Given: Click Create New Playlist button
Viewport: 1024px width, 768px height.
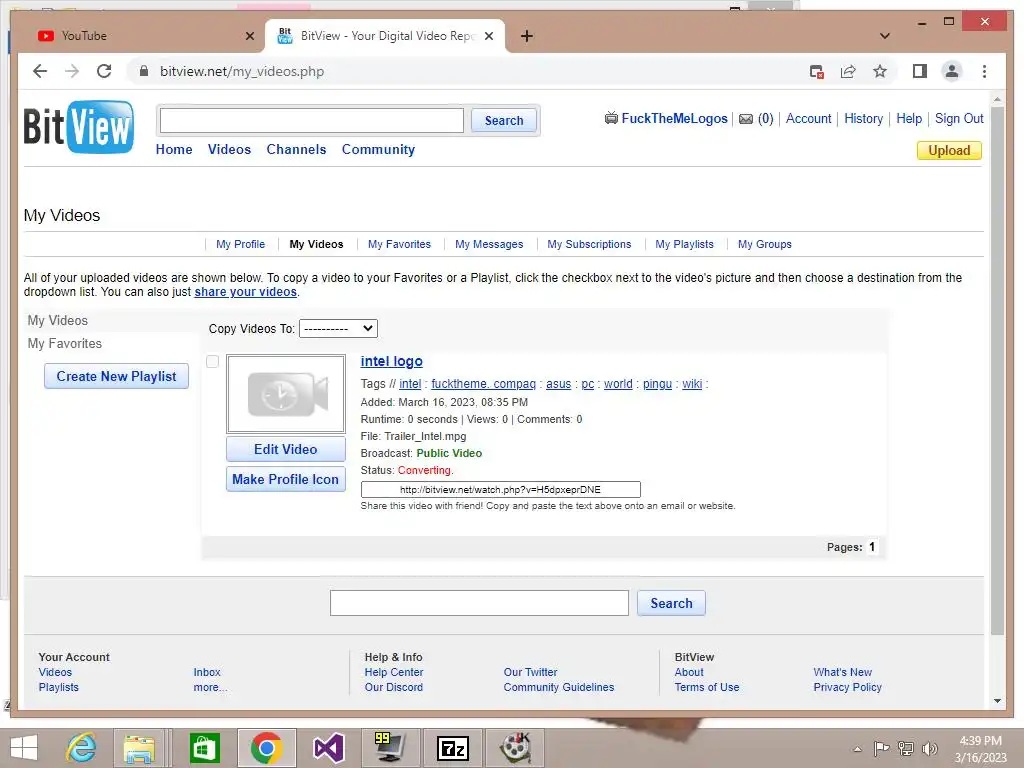Looking at the screenshot, I should pyautogui.click(x=116, y=376).
